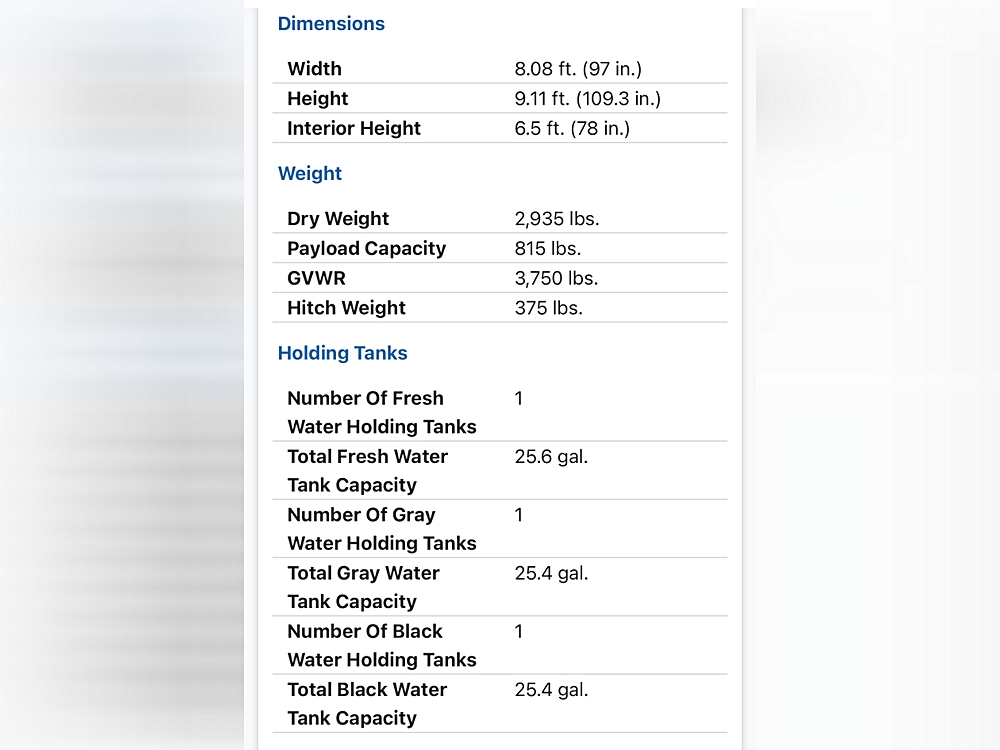The width and height of the screenshot is (1000, 750).
Task: Select the 2,935 lbs. value
Action: tap(557, 219)
